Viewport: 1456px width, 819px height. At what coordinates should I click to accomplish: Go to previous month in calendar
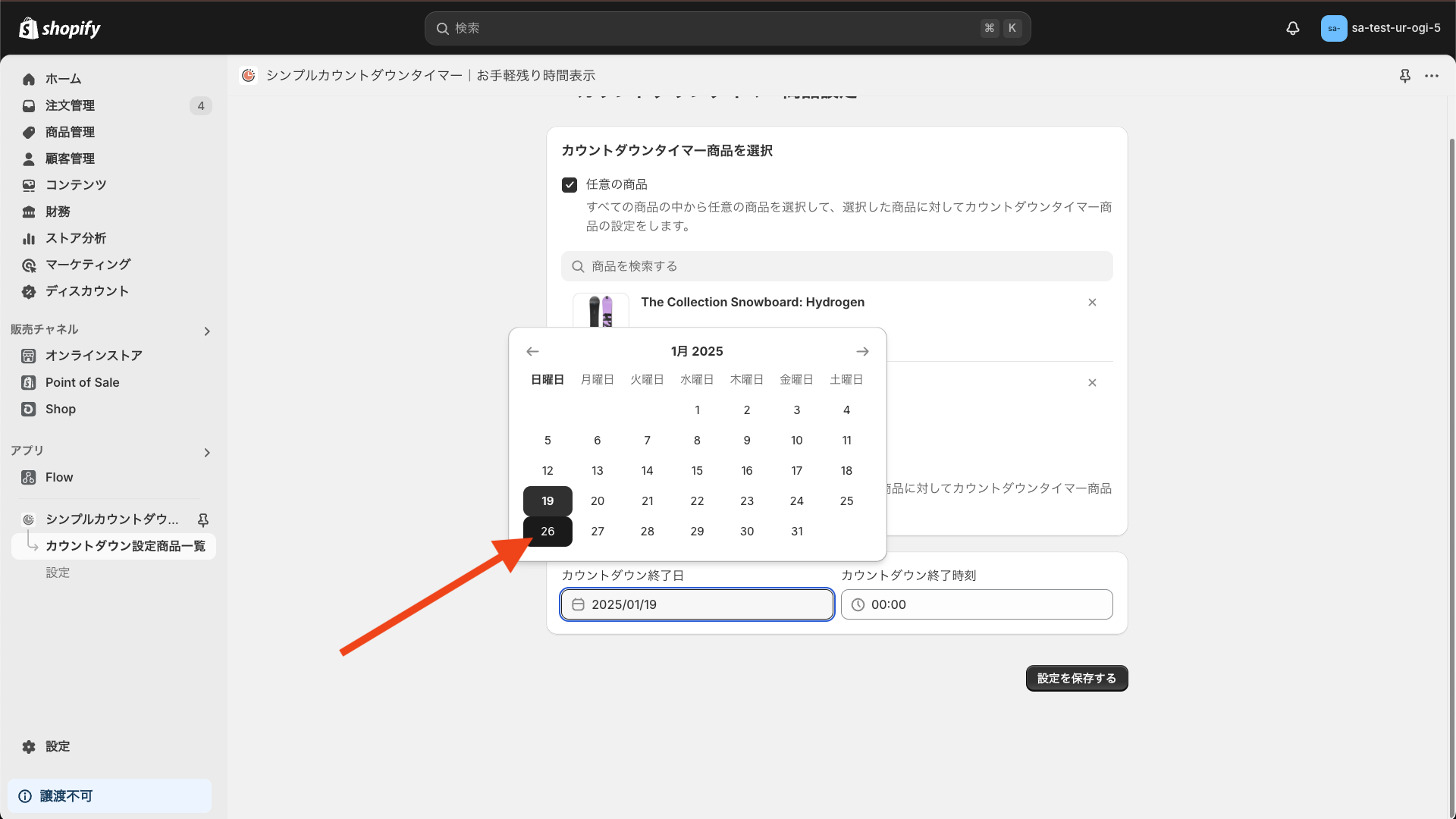point(532,351)
